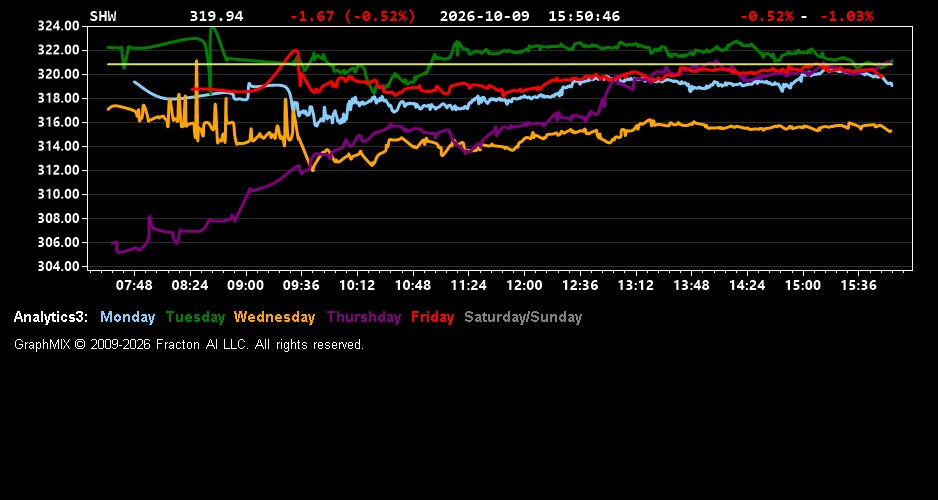Screen dimensions: 938x500
Task: Click the 13:48 time axis label
Action: [691, 285]
